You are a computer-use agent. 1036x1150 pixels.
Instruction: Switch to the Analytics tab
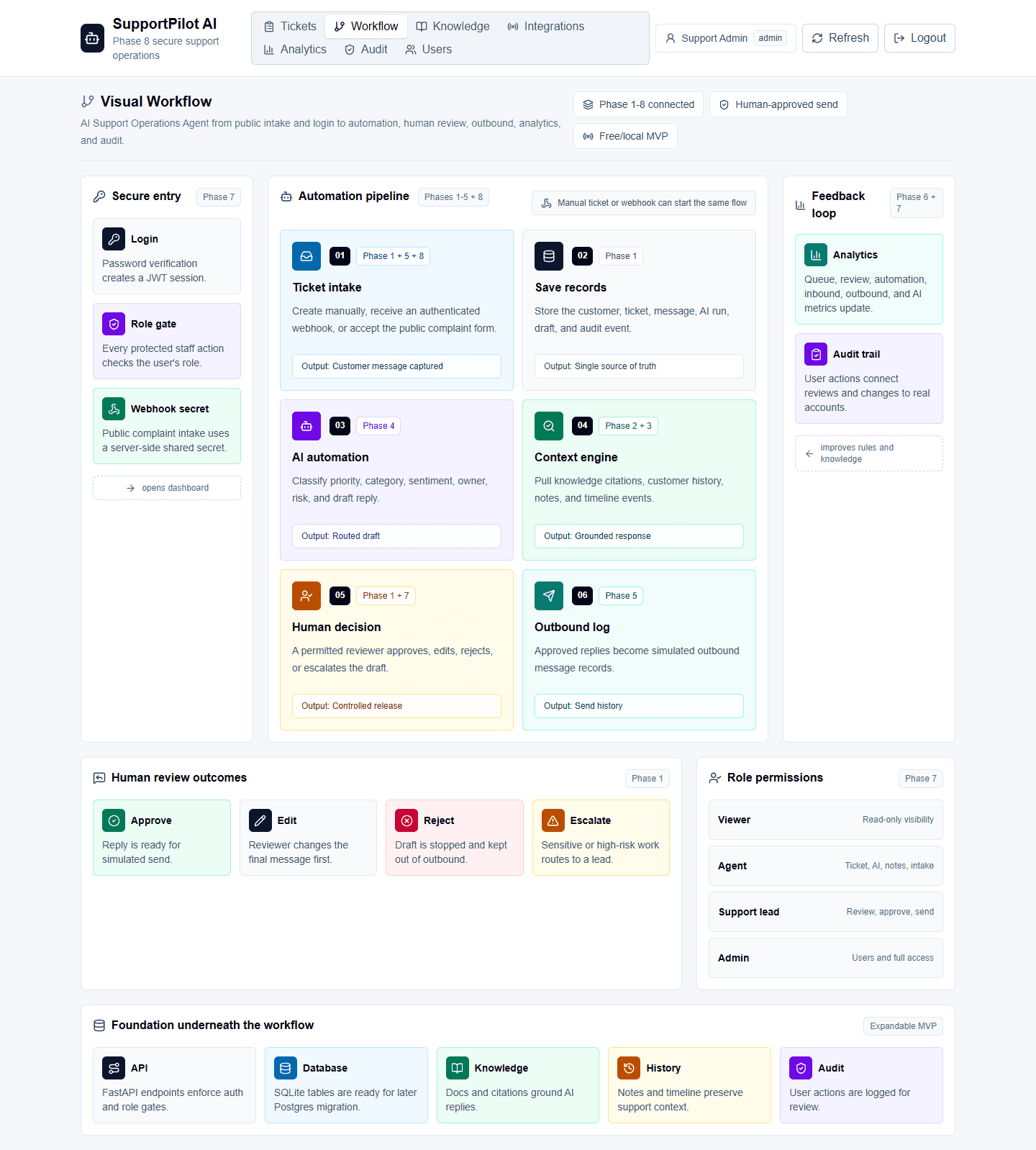click(295, 50)
